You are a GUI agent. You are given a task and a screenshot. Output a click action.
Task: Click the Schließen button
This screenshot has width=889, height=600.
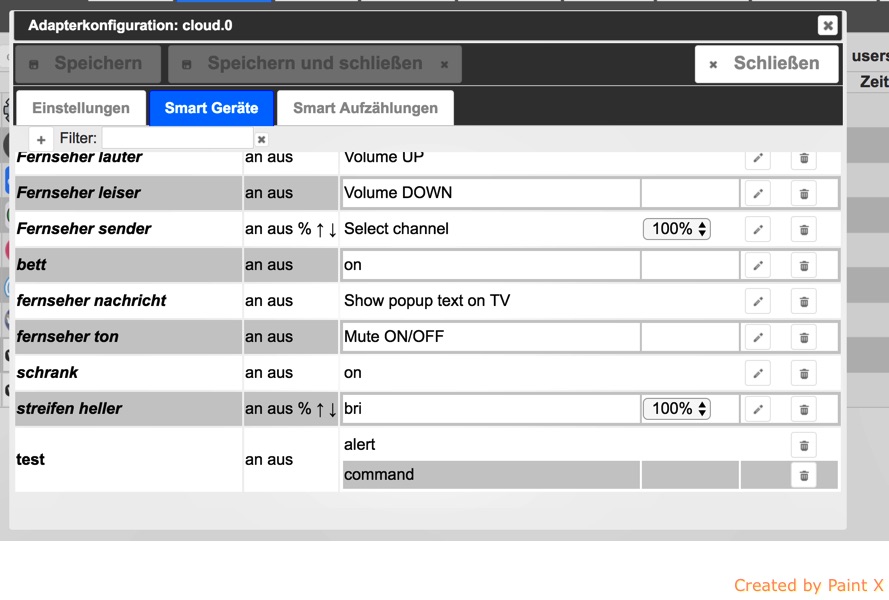coord(766,64)
